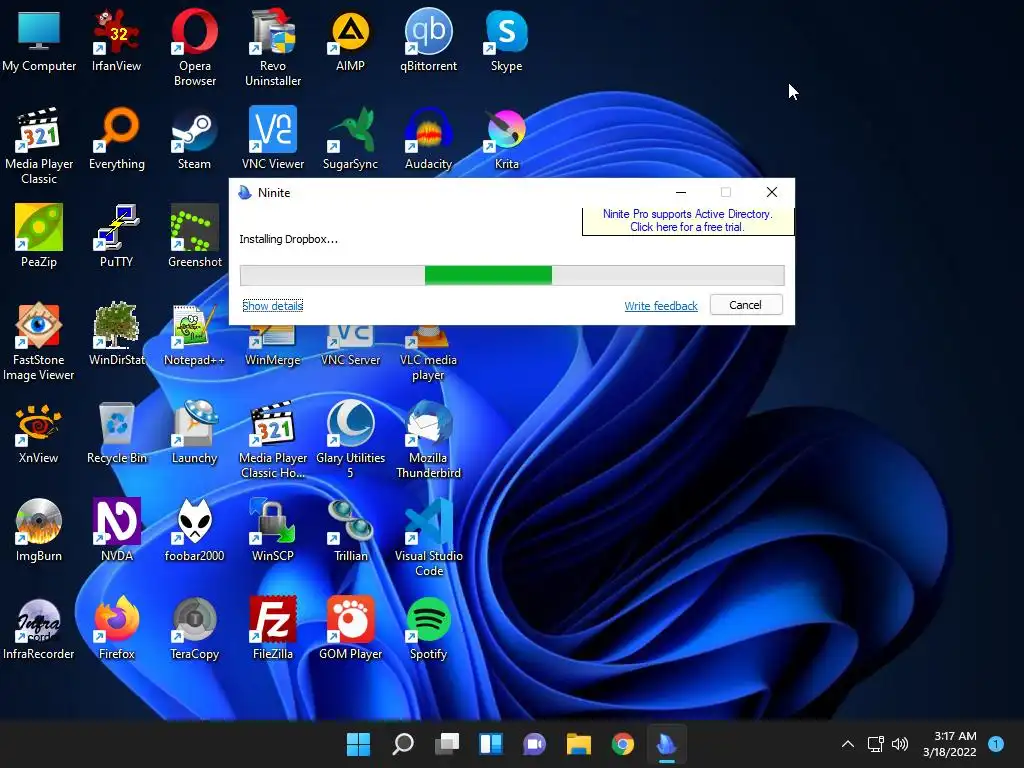Click the Dropbox installation progress bar
The width and height of the screenshot is (1024, 768).
pyautogui.click(x=512, y=275)
